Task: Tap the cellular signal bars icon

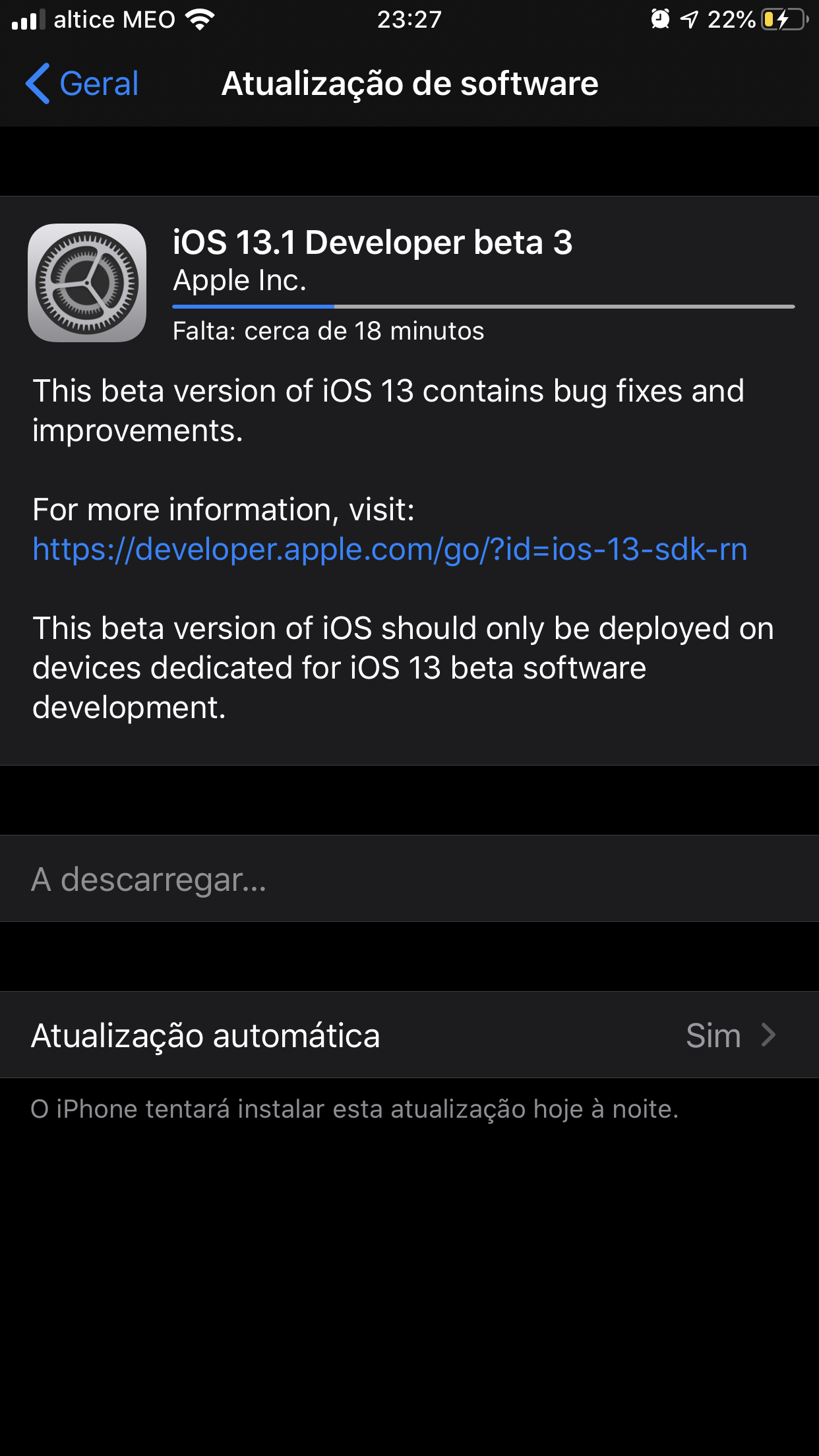Action: coord(28,20)
